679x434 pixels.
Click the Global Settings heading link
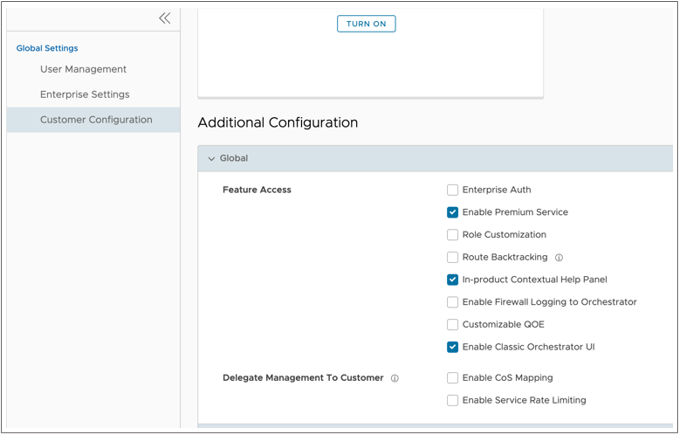pyautogui.click(x=47, y=48)
